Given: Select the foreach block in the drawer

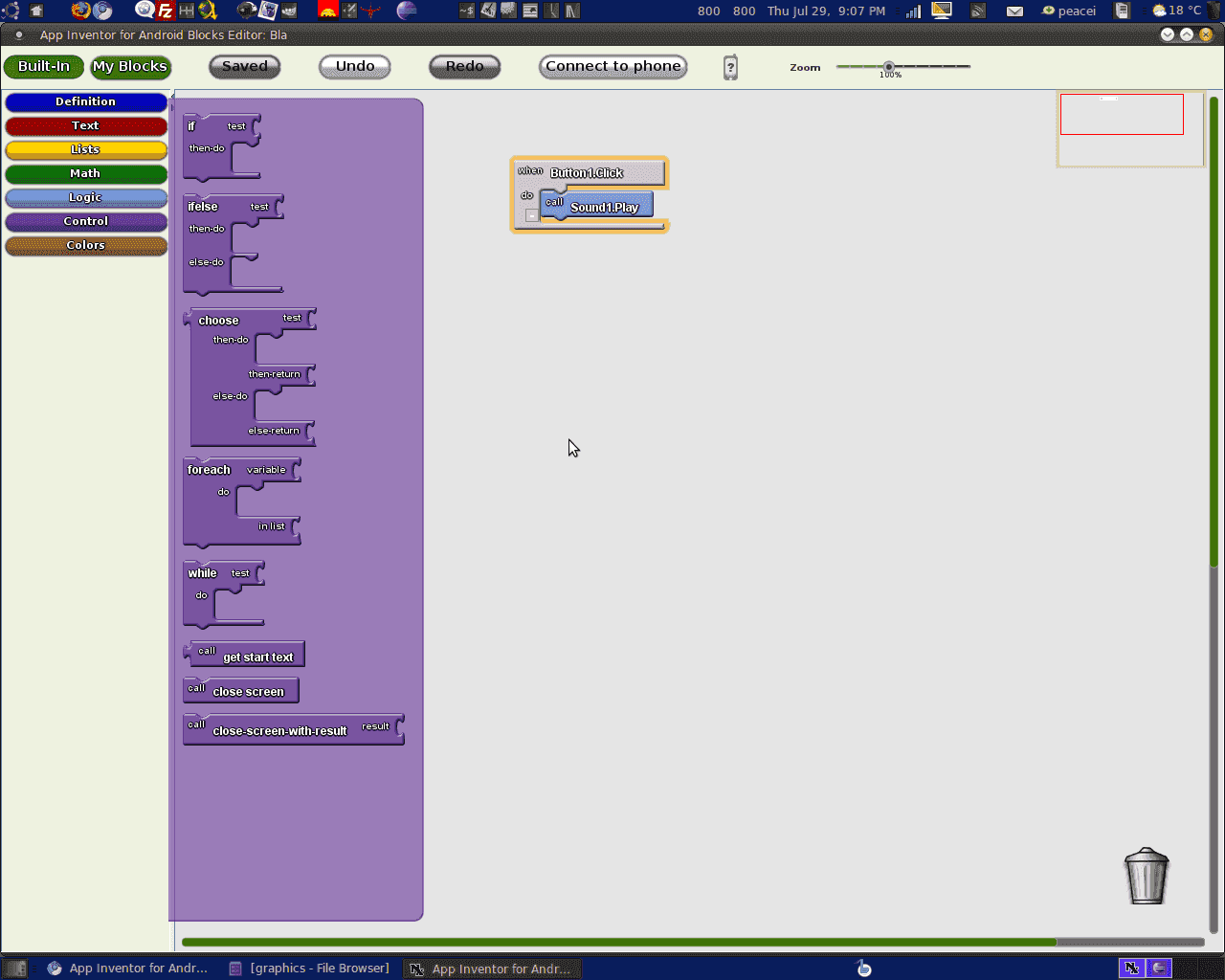Looking at the screenshot, I should coord(209,502).
